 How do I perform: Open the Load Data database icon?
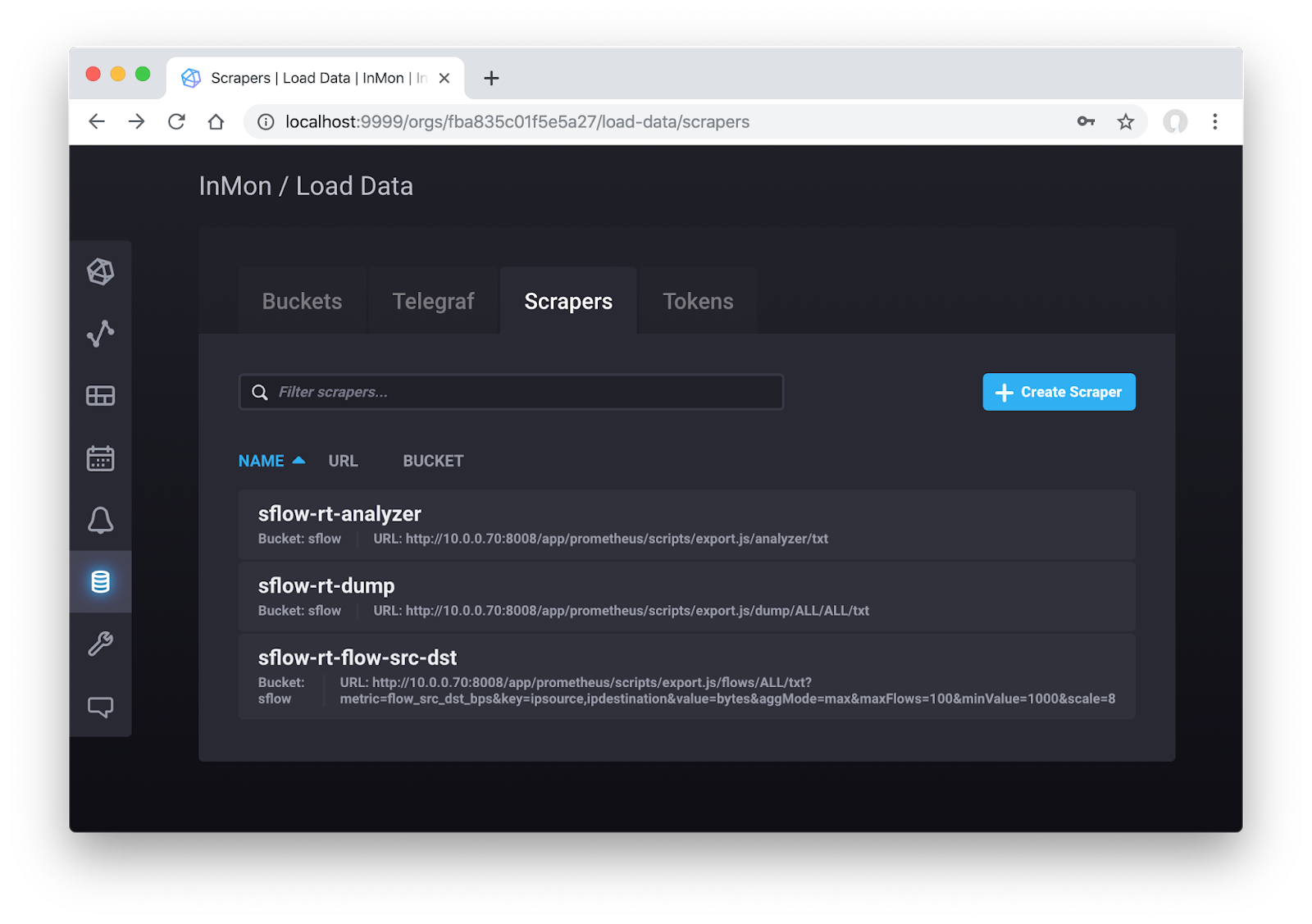[x=100, y=581]
